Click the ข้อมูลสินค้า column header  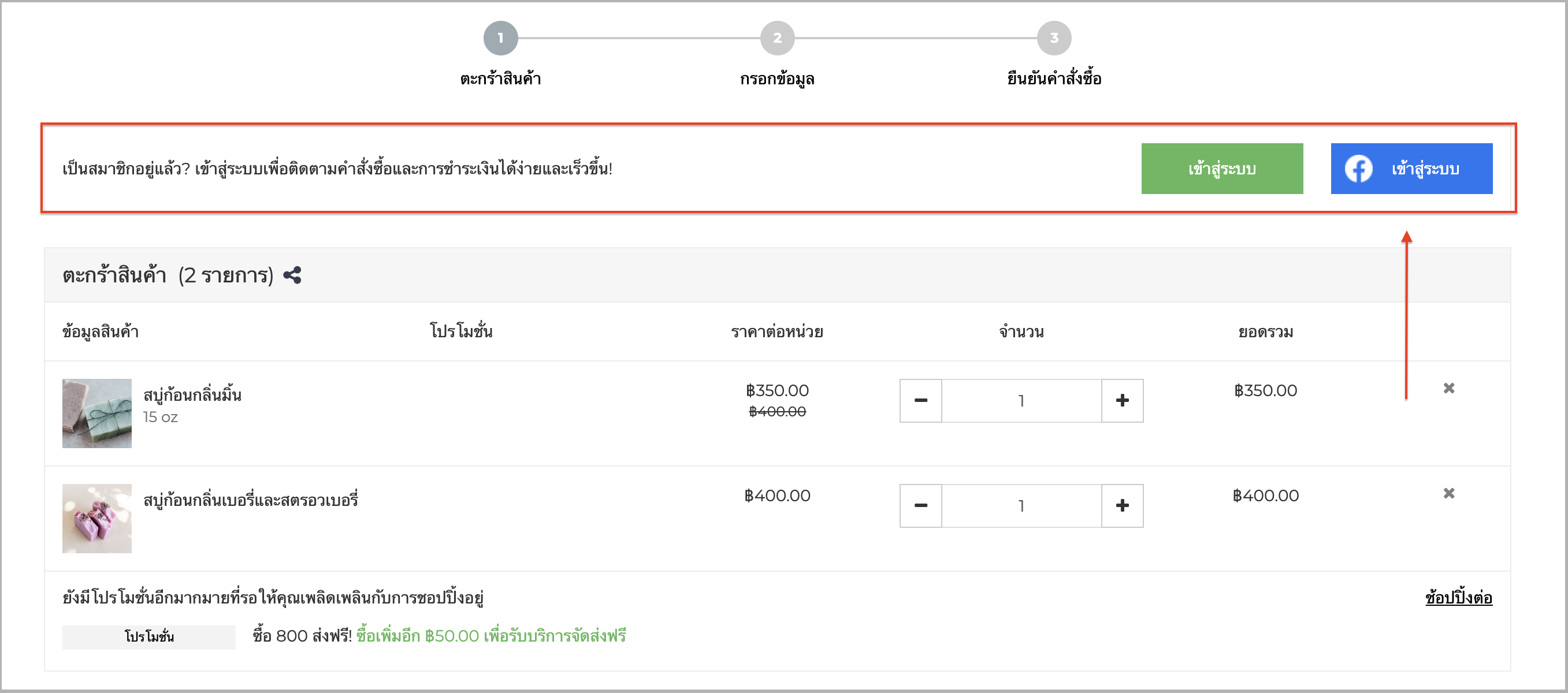101,332
